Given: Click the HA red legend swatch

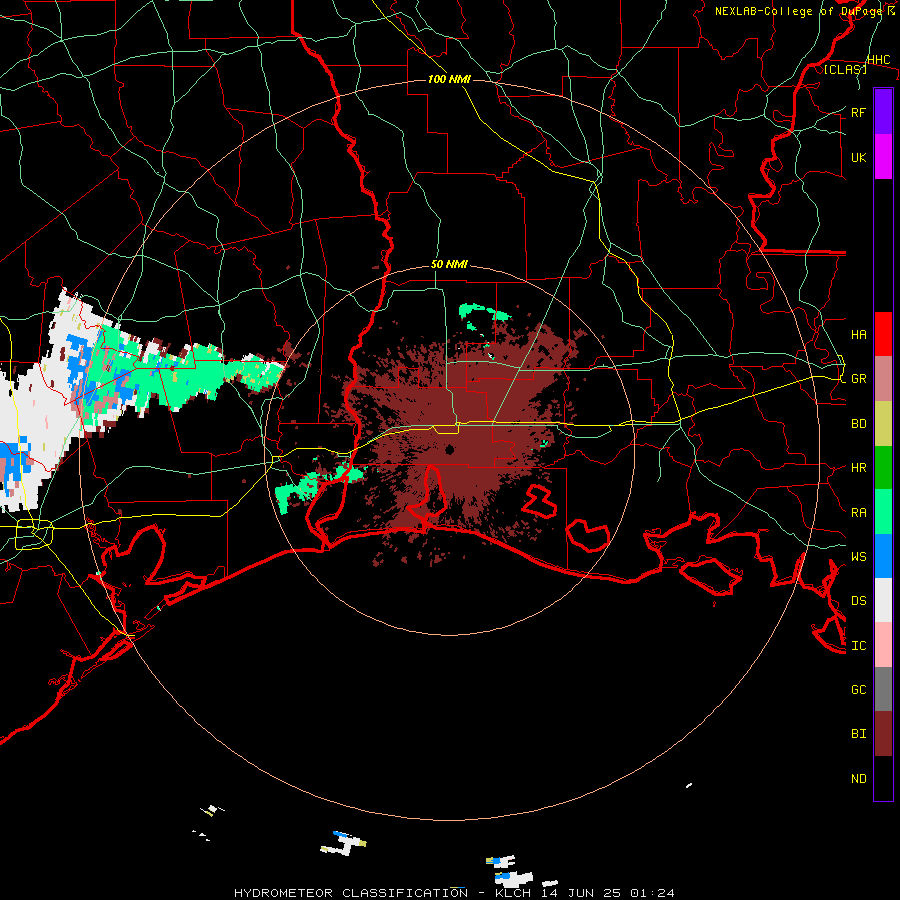Looking at the screenshot, I should 883,334.
